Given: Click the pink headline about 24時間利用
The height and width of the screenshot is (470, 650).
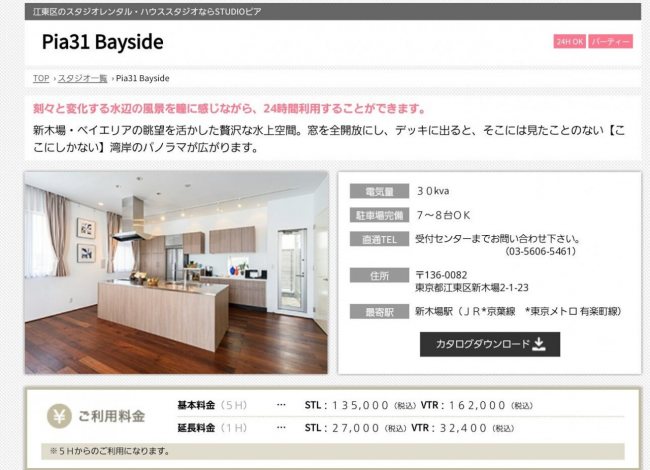Looking at the screenshot, I should point(230,109).
